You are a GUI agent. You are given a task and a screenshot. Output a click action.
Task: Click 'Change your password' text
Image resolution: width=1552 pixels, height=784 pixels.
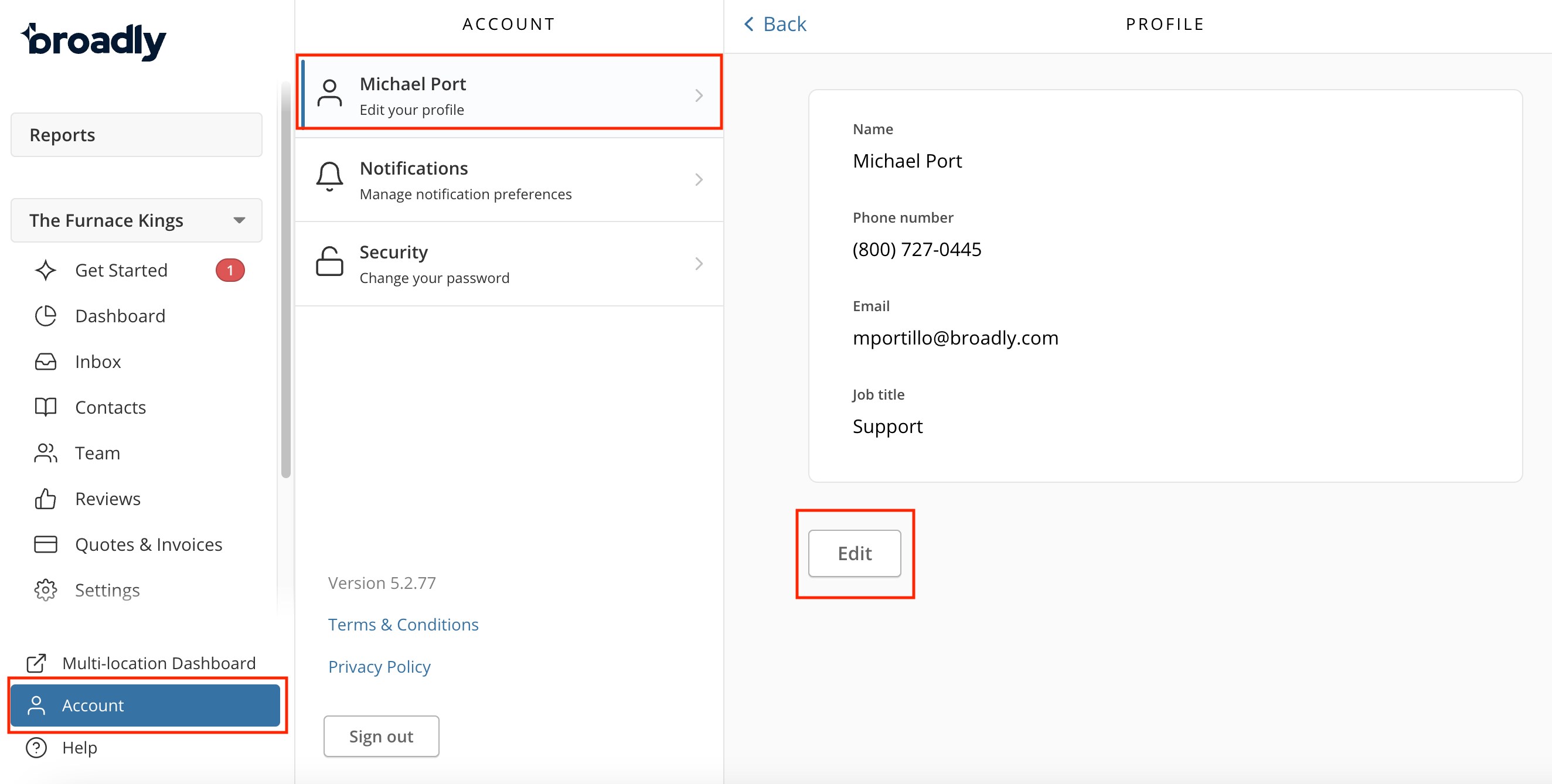[434, 278]
